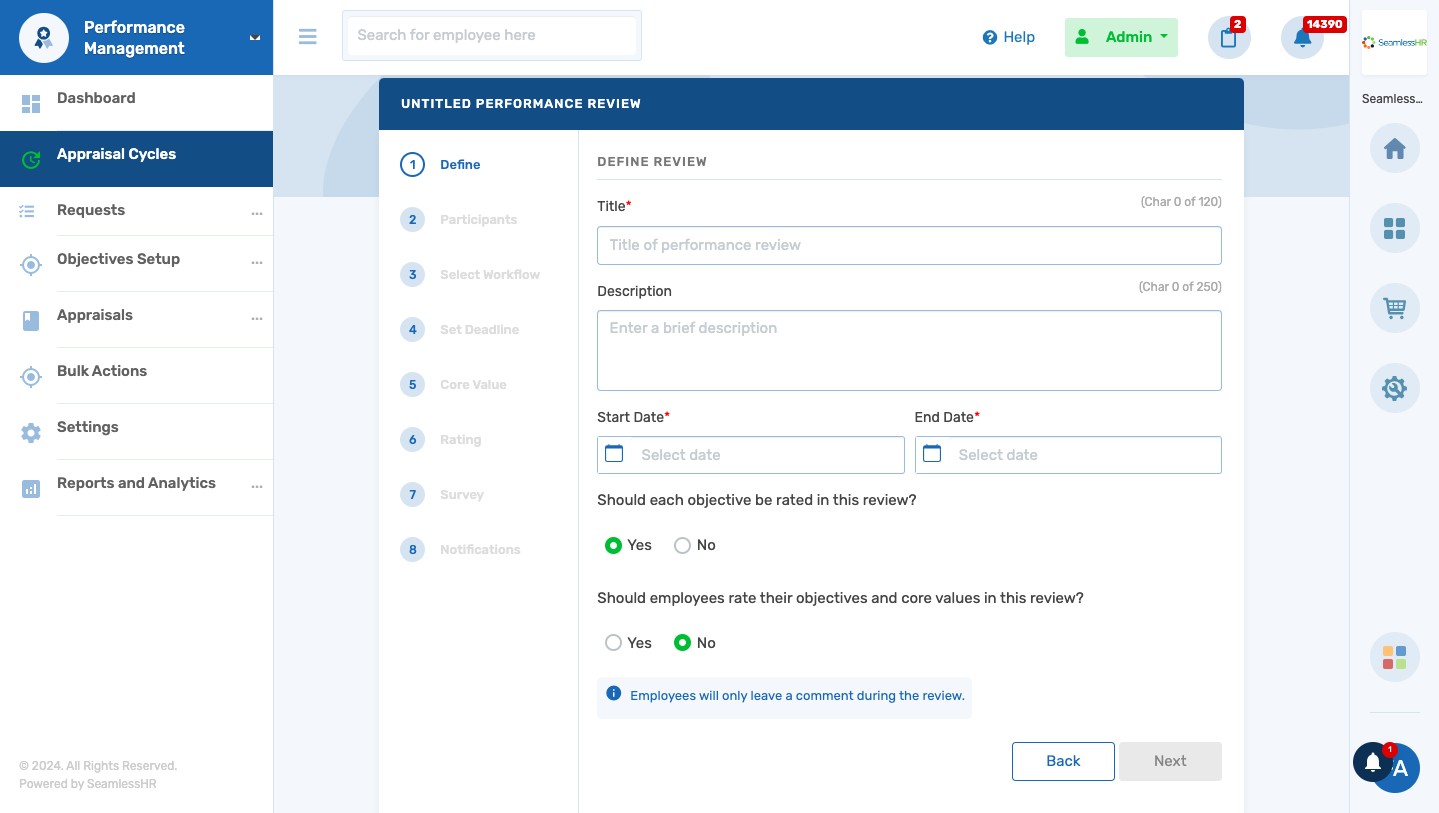Select No for rating each objective
The height and width of the screenshot is (813, 1439).
(x=682, y=545)
